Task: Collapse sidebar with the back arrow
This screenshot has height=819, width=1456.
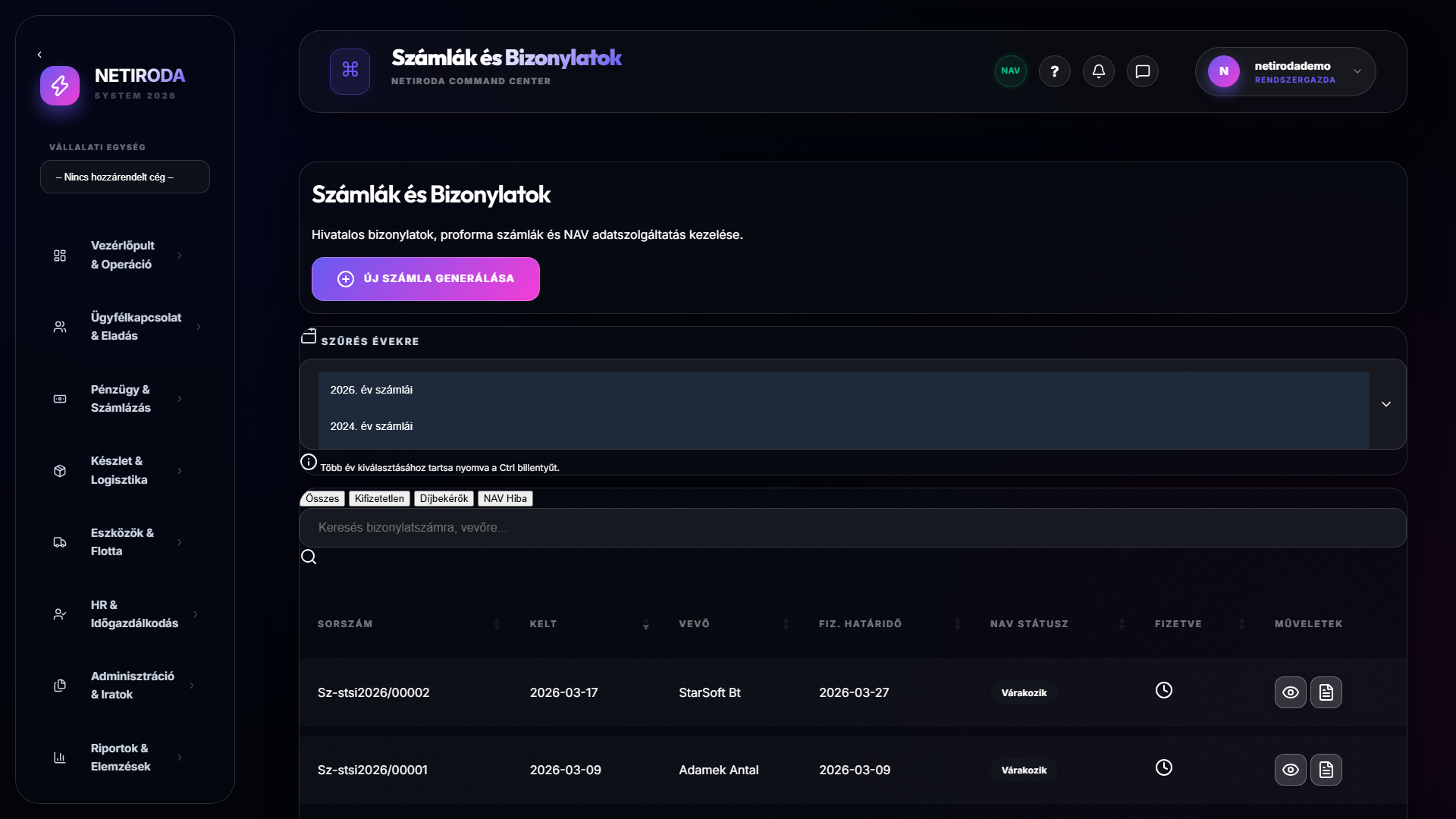Action: coord(39,55)
